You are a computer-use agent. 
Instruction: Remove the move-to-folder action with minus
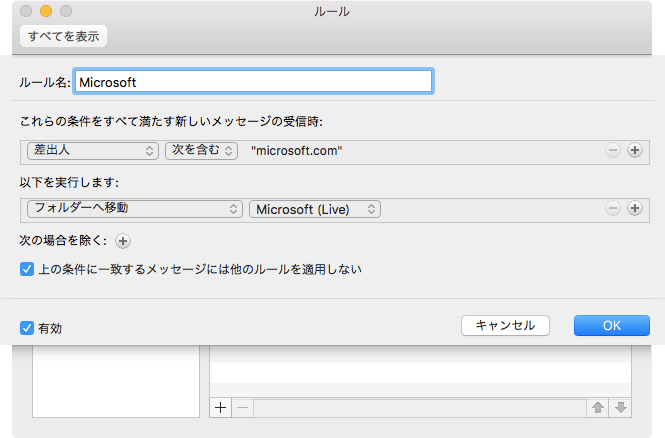click(x=613, y=208)
